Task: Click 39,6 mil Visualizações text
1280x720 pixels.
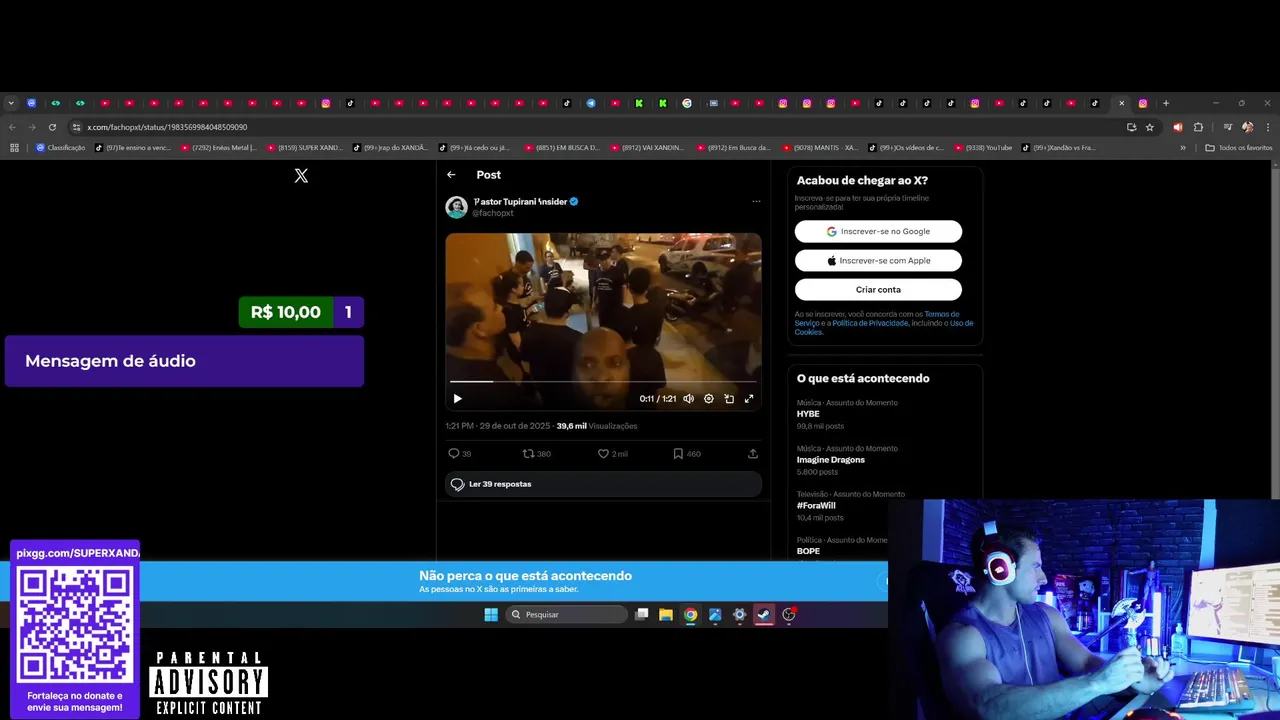Action: [597, 426]
